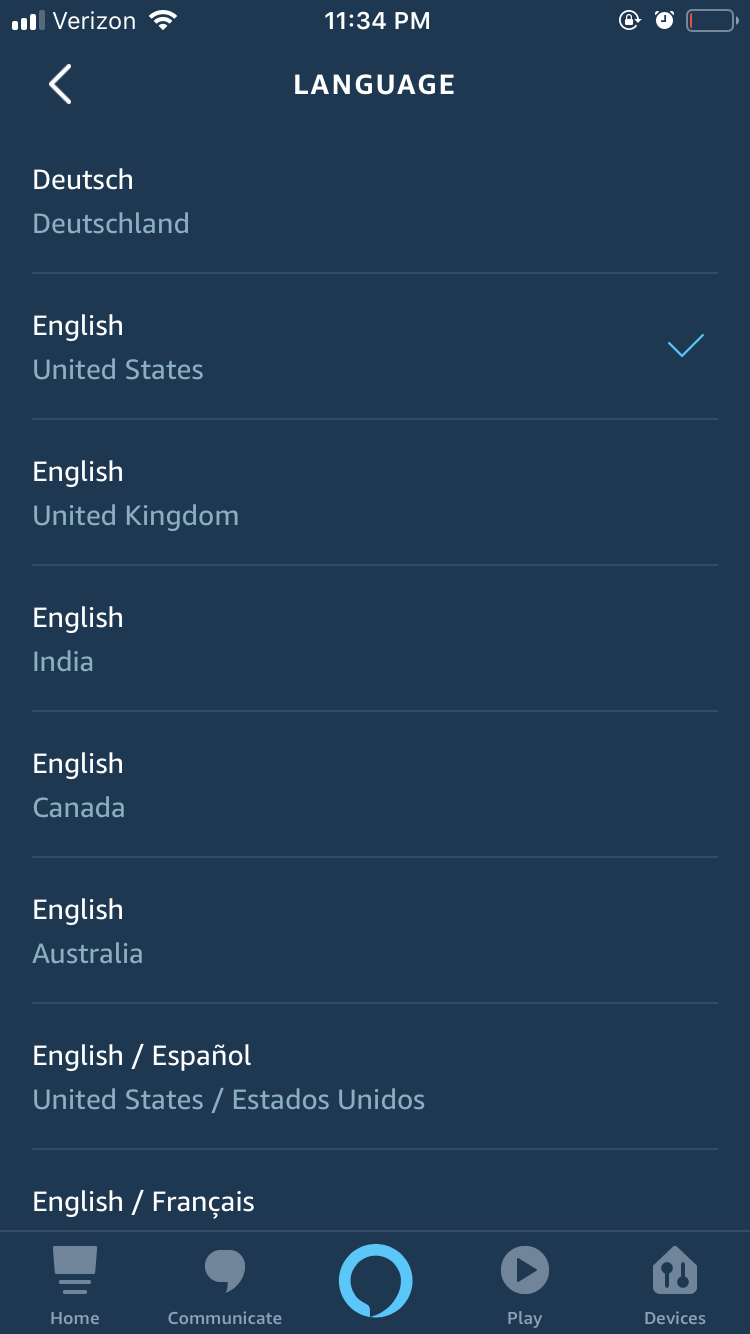The image size is (750, 1334).
Task: Open the Communicate speech bubble icon
Action: click(x=225, y=1285)
